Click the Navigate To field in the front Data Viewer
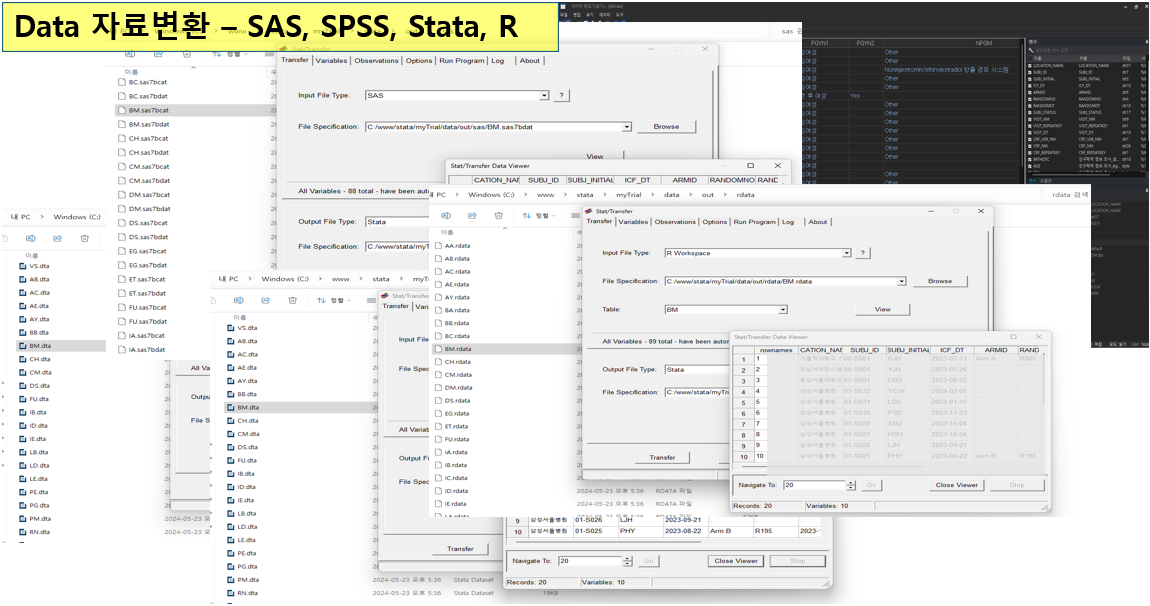Screen dimensions: 1150x606 tap(814, 485)
